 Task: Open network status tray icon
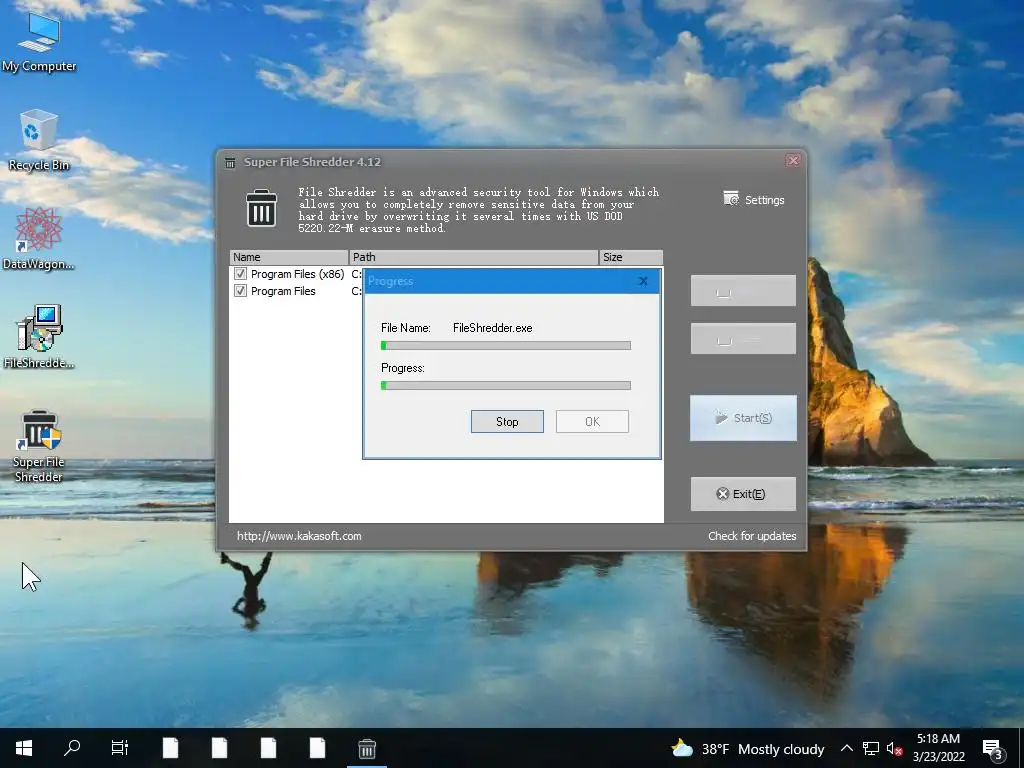tap(871, 748)
